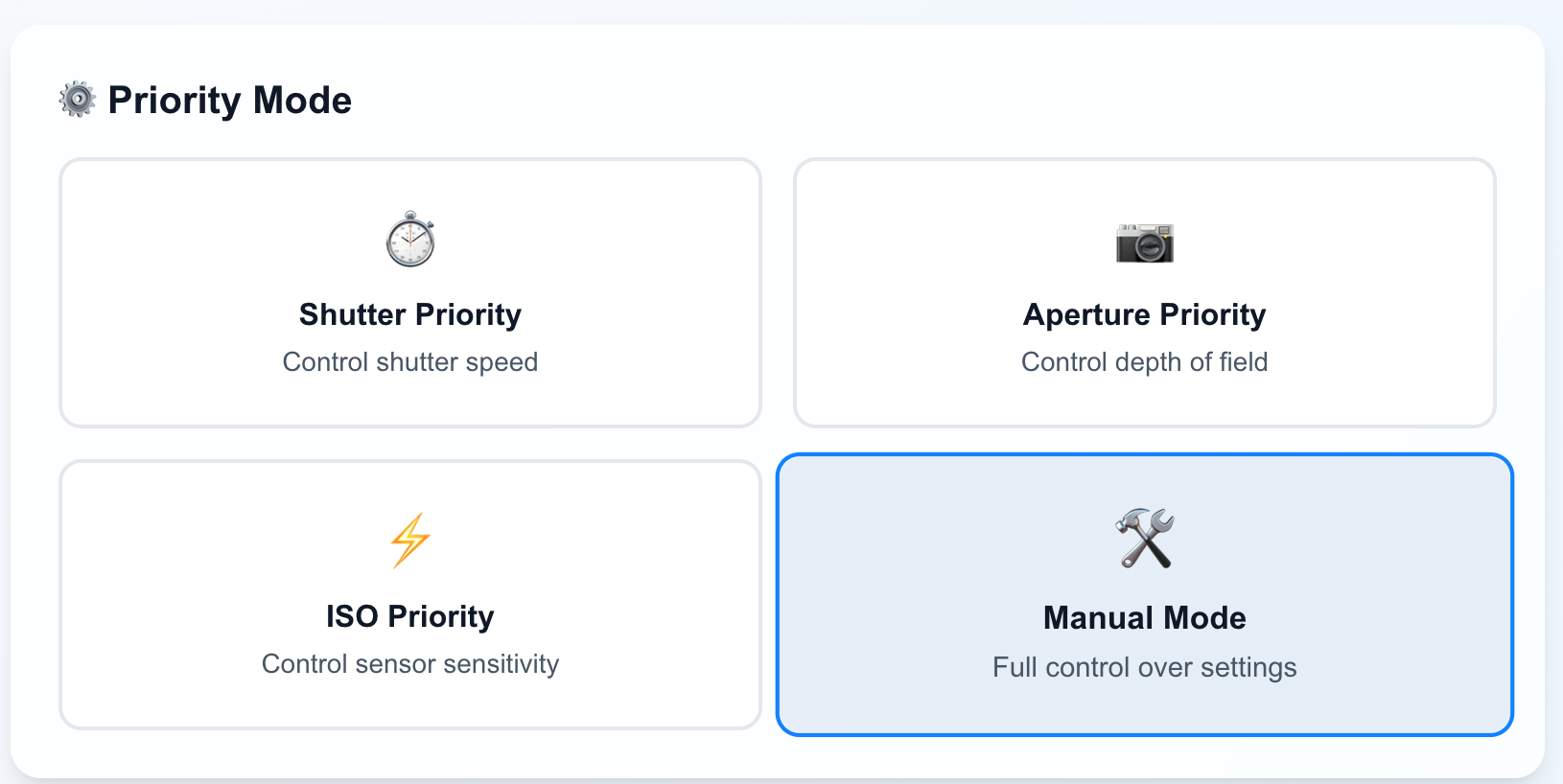Click the "Control depth of field" description
1563x784 pixels.
click(1145, 362)
